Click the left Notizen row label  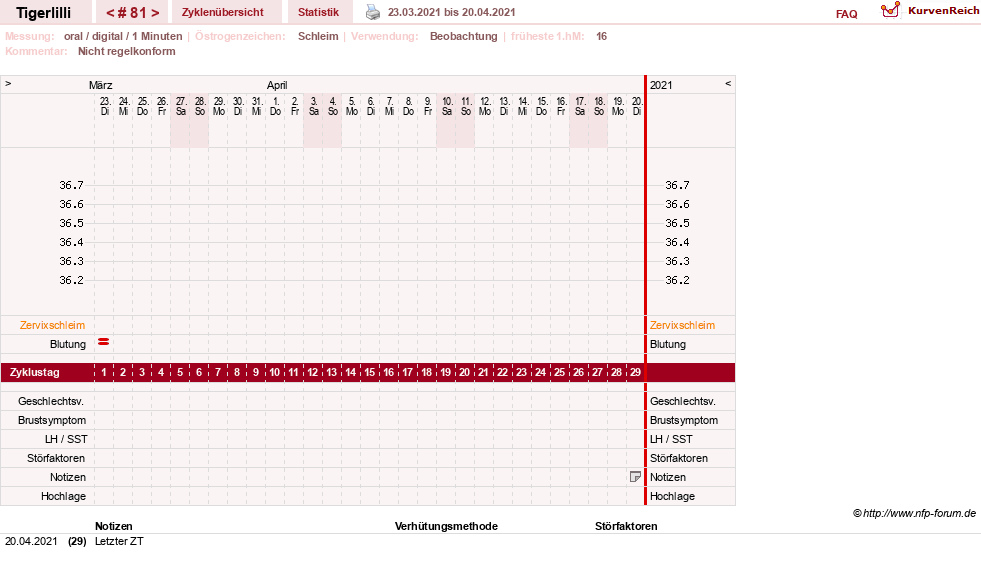click(x=68, y=477)
